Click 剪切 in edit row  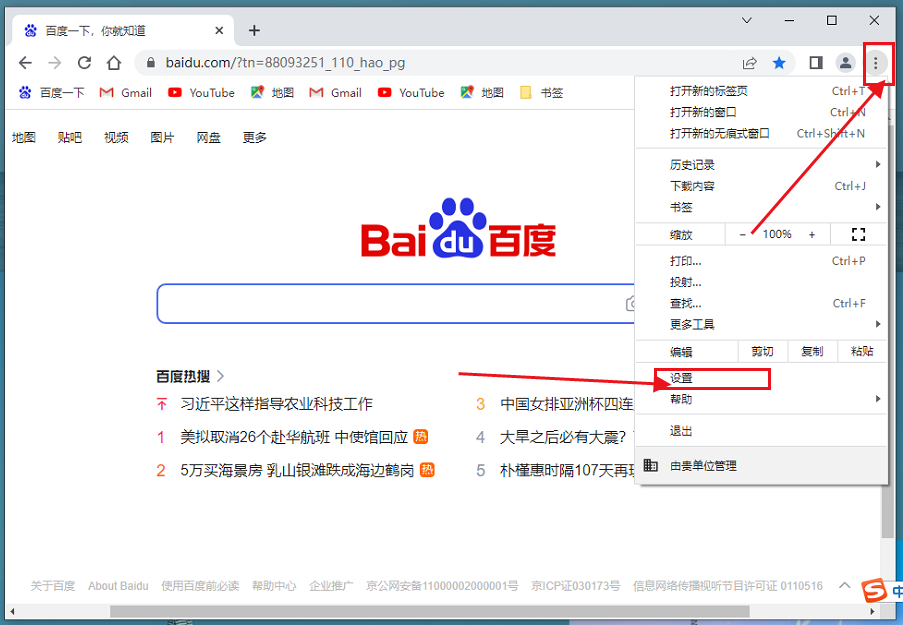[762, 351]
